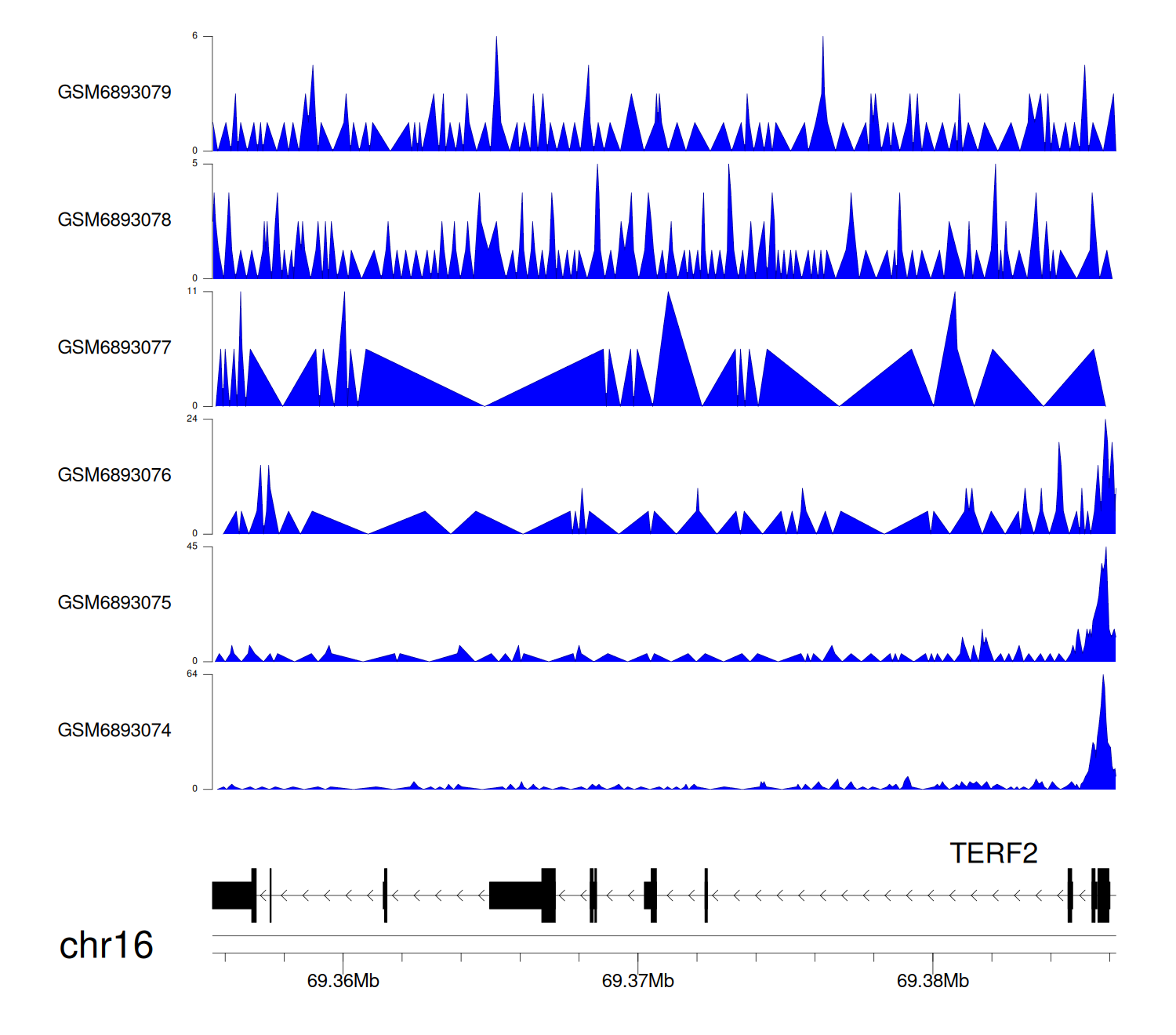Click the GSM6893079 track label
This screenshot has width=1176, height=1035.
(x=114, y=93)
